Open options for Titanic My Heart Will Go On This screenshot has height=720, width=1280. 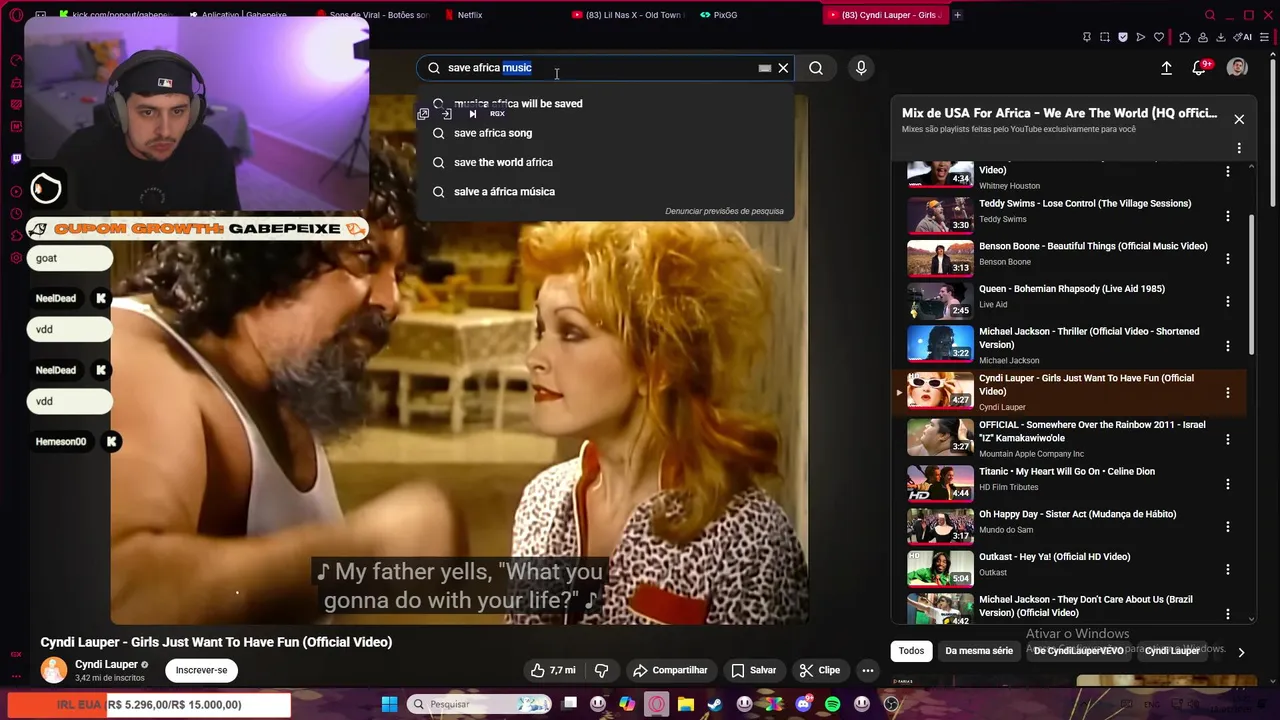coord(1228,484)
